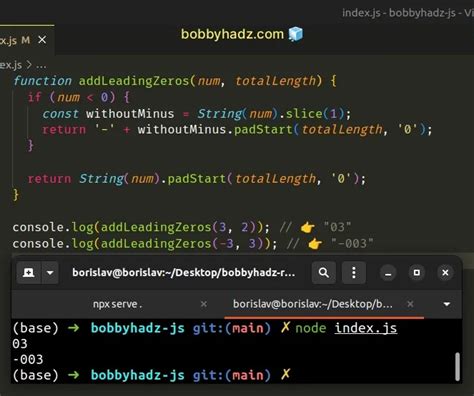Close the terminal window
This screenshot has width=474, height=396.
[445, 273]
